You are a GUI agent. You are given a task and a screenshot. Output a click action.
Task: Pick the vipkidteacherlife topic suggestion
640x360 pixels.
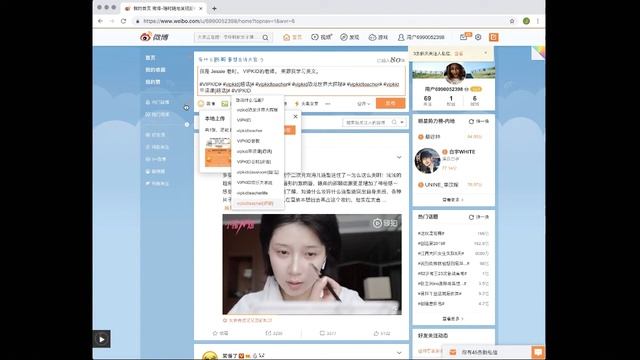(252, 193)
